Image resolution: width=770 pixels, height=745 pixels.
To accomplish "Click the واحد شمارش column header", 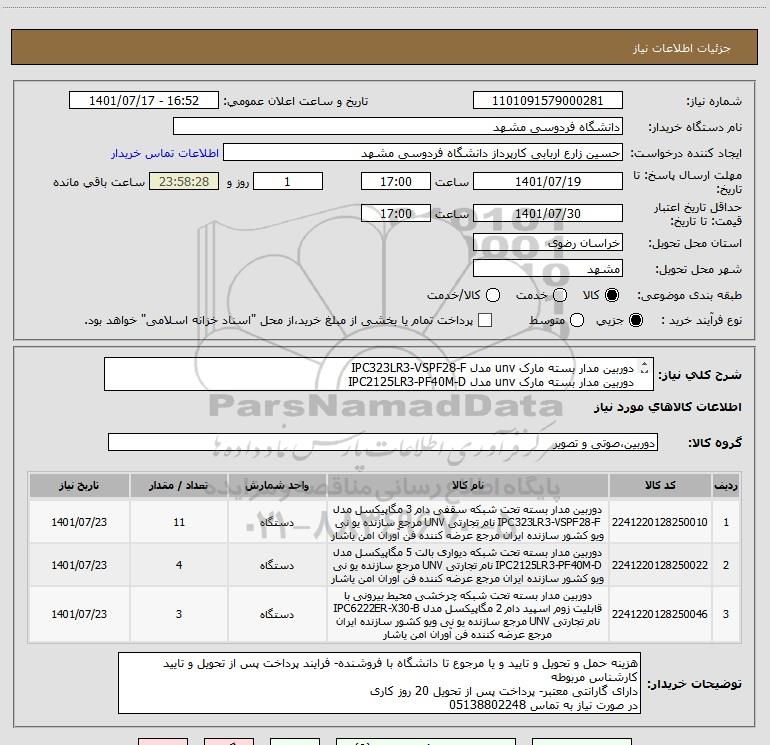I will pos(277,485).
